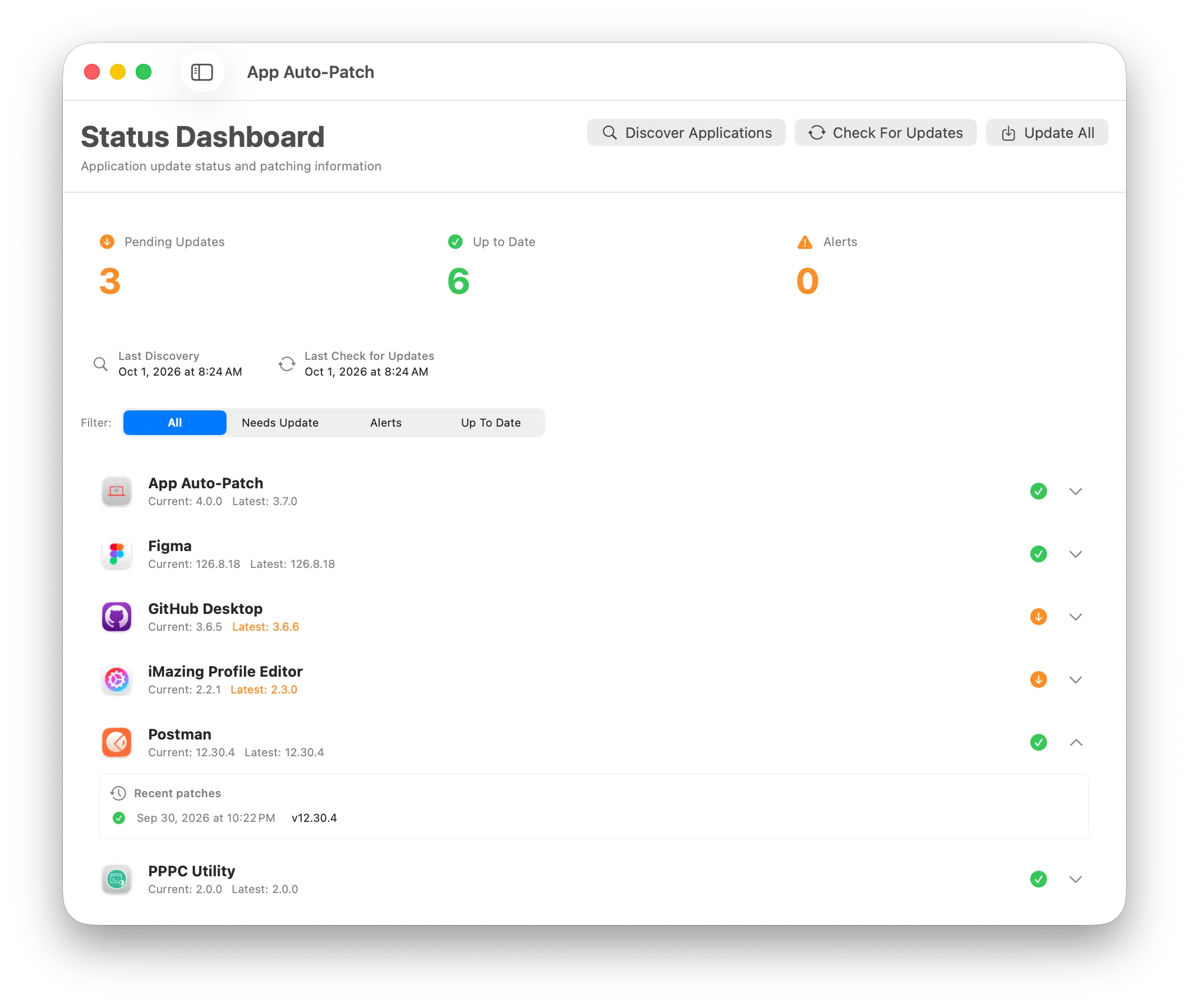Click Postman's green up-to-date checkmark
Viewport: 1189px width, 1008px height.
[1039, 743]
